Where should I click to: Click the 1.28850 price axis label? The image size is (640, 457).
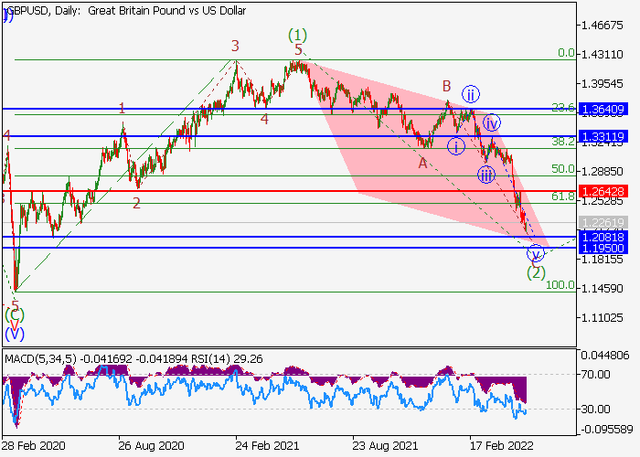coord(602,171)
